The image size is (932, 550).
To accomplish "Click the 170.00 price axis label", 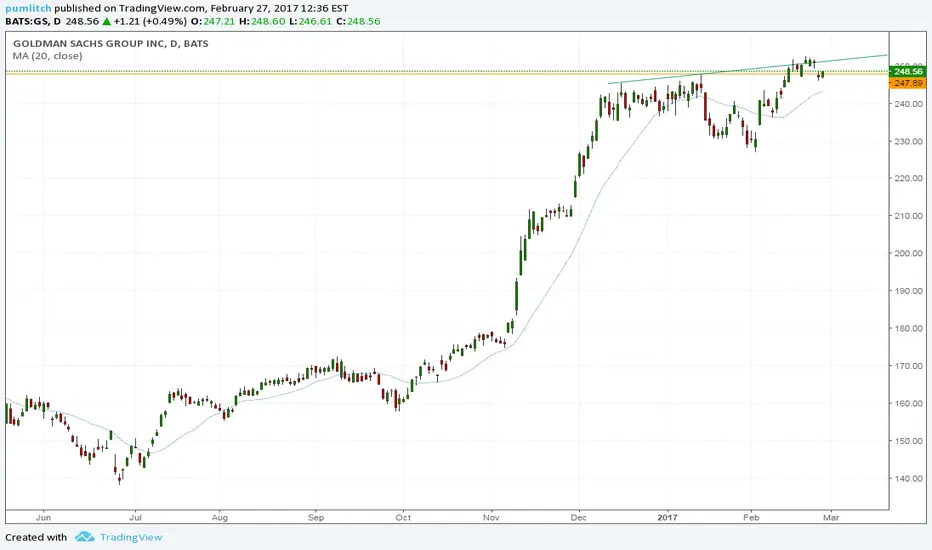I will (x=908, y=366).
